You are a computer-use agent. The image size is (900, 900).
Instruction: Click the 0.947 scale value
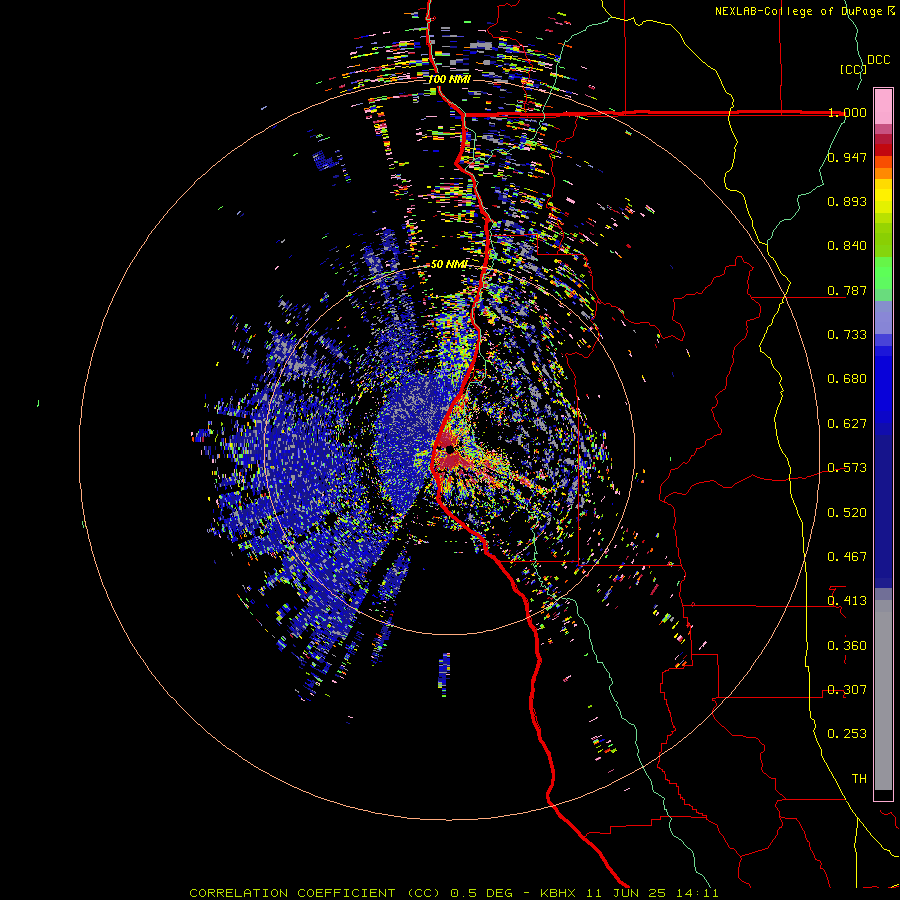coord(847,157)
